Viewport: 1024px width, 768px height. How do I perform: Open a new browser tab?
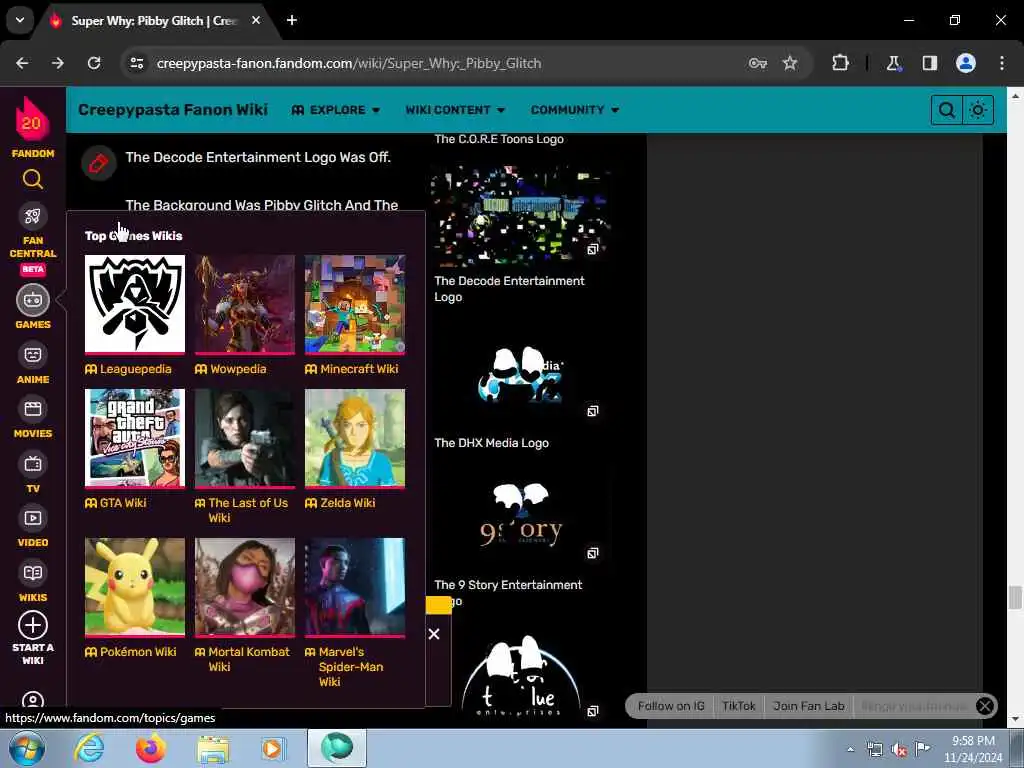[x=292, y=20]
